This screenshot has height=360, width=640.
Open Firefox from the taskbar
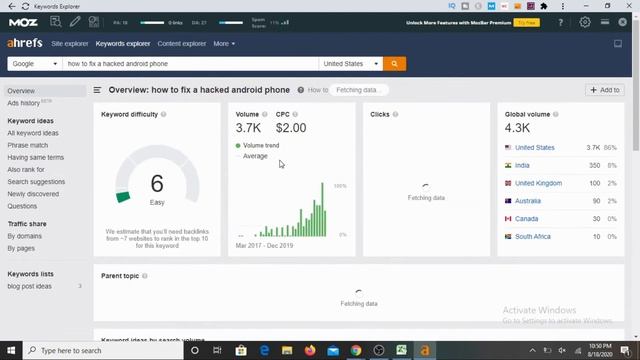coord(310,350)
